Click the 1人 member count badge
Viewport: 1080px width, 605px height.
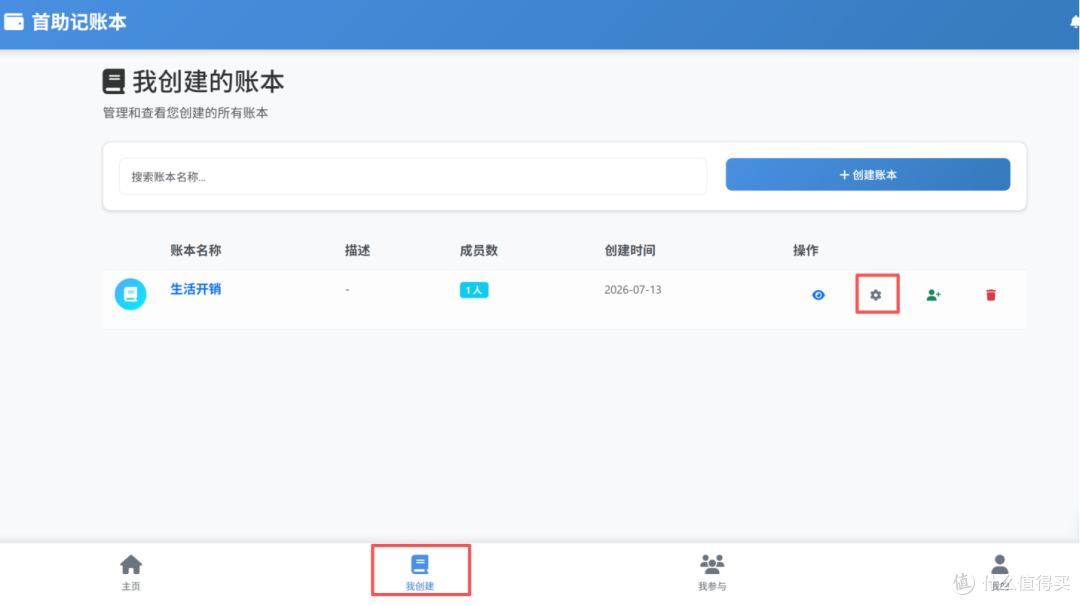(x=474, y=290)
